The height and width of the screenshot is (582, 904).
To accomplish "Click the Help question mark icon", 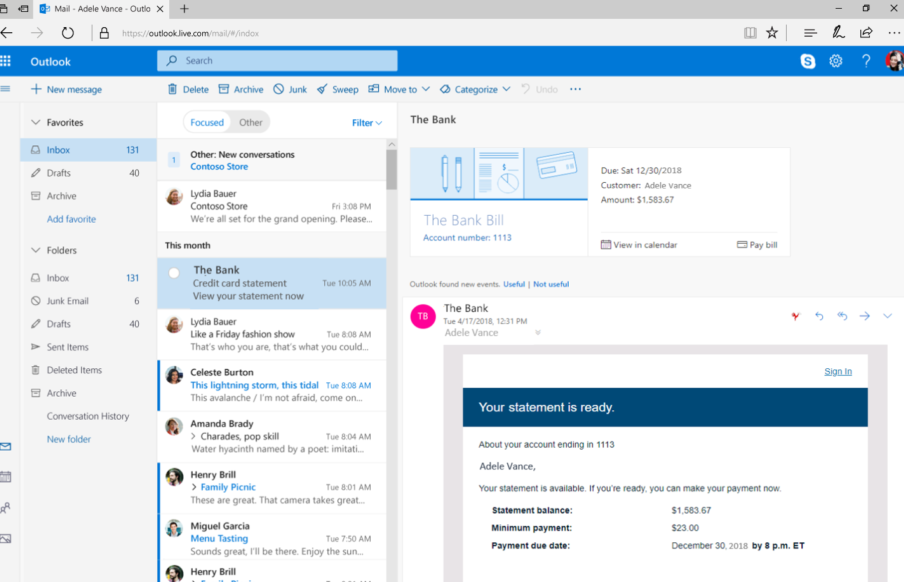I will tap(866, 61).
